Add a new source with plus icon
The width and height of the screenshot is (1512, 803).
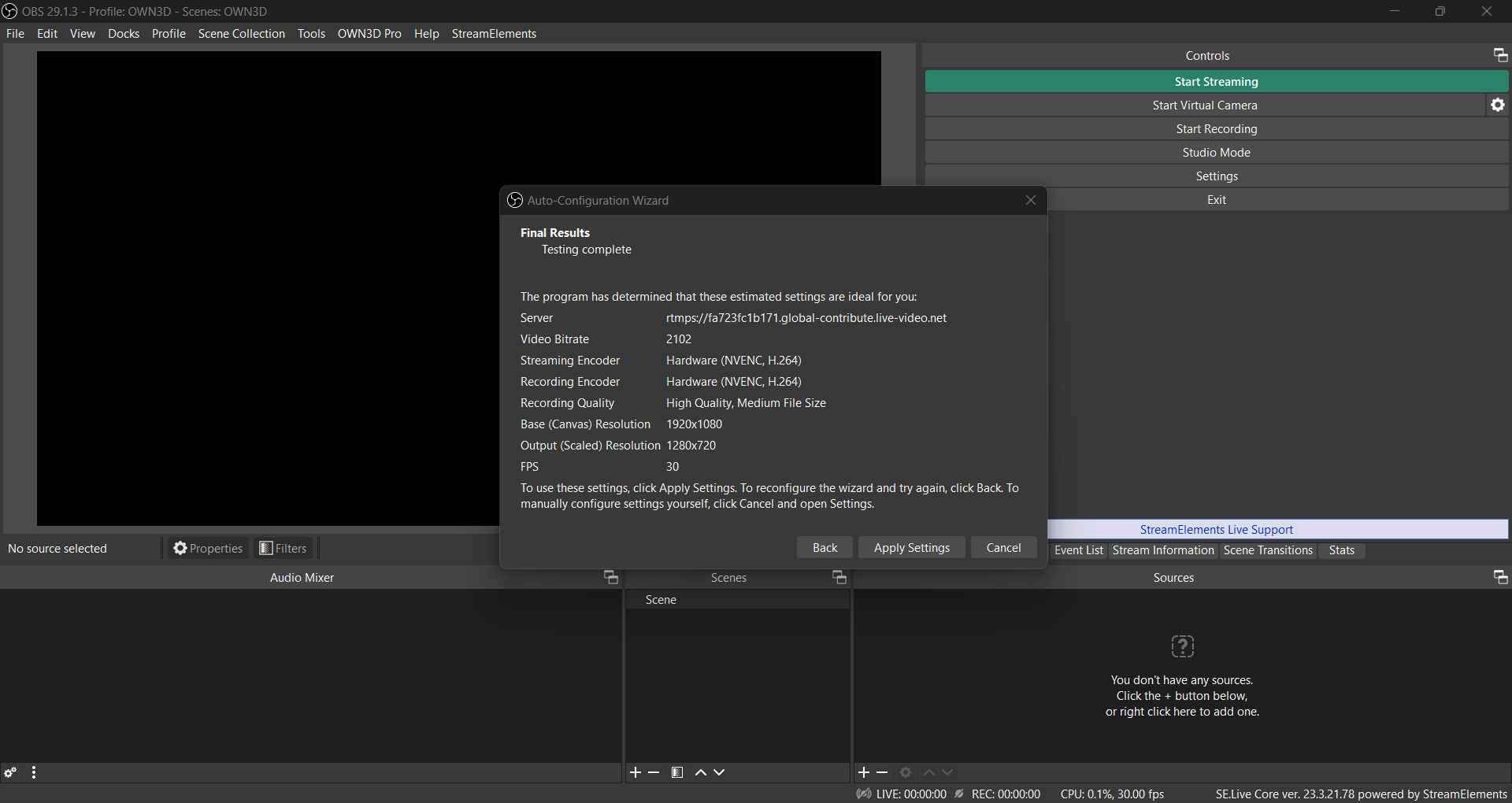(864, 772)
